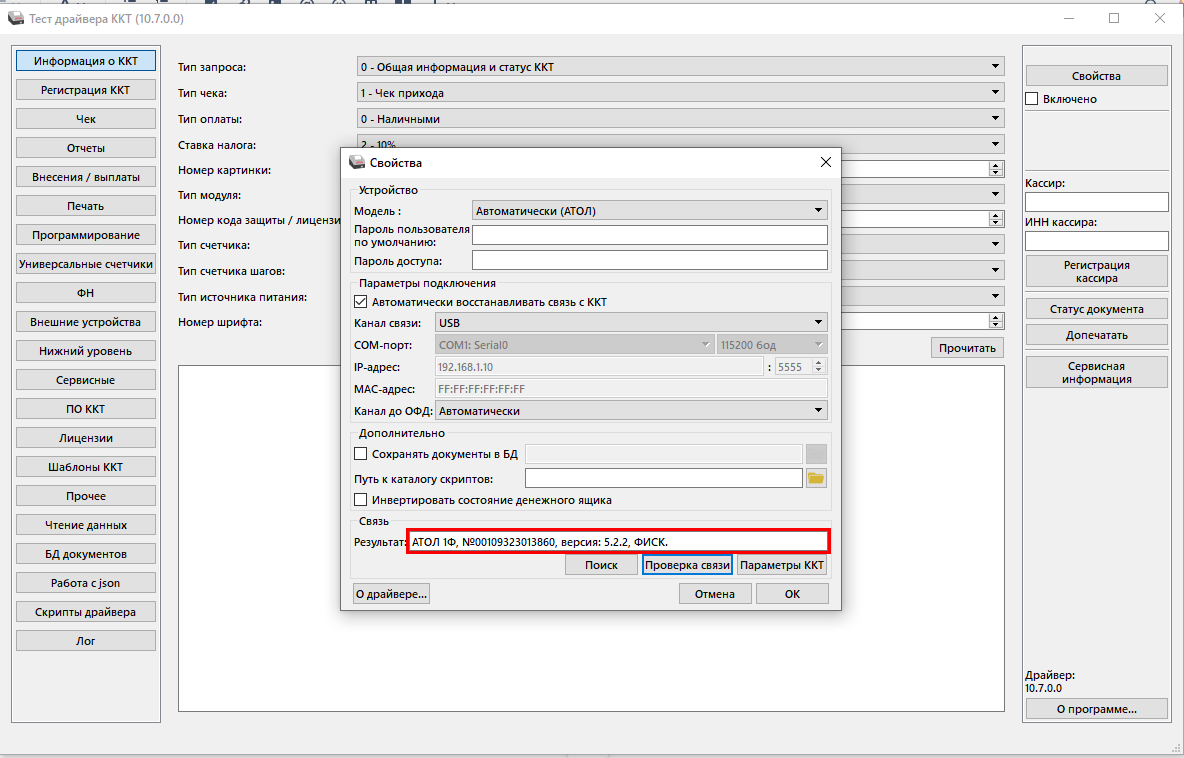Click the printer icon in Свойства title

point(356,162)
